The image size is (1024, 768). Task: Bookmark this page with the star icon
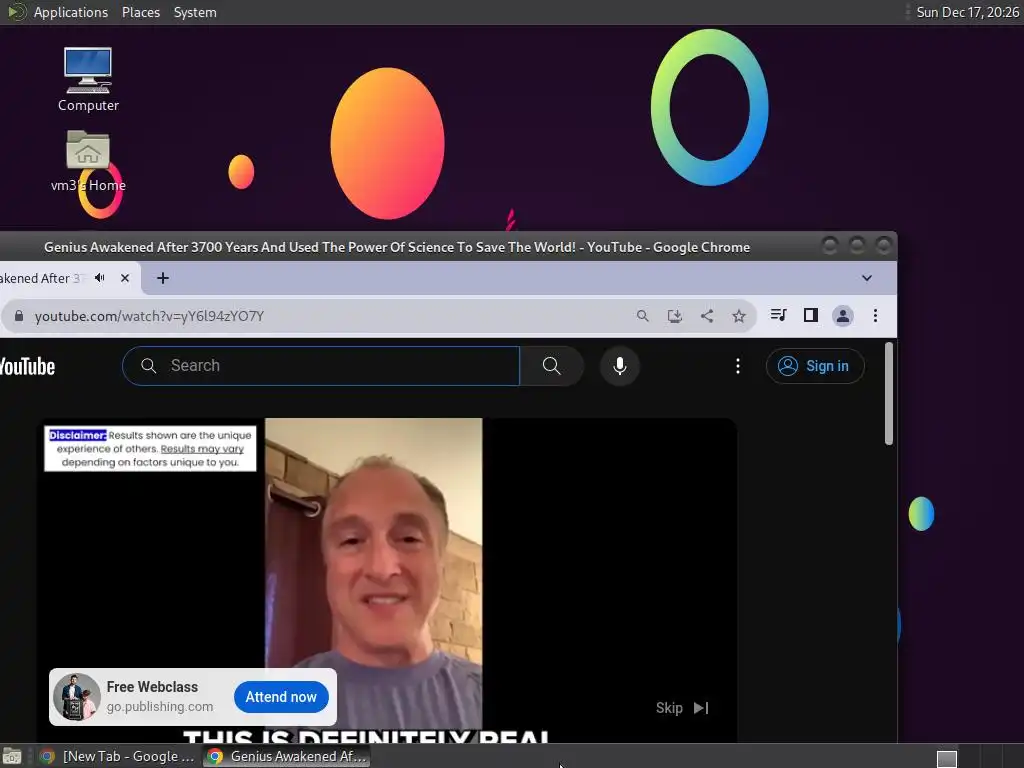(x=739, y=316)
